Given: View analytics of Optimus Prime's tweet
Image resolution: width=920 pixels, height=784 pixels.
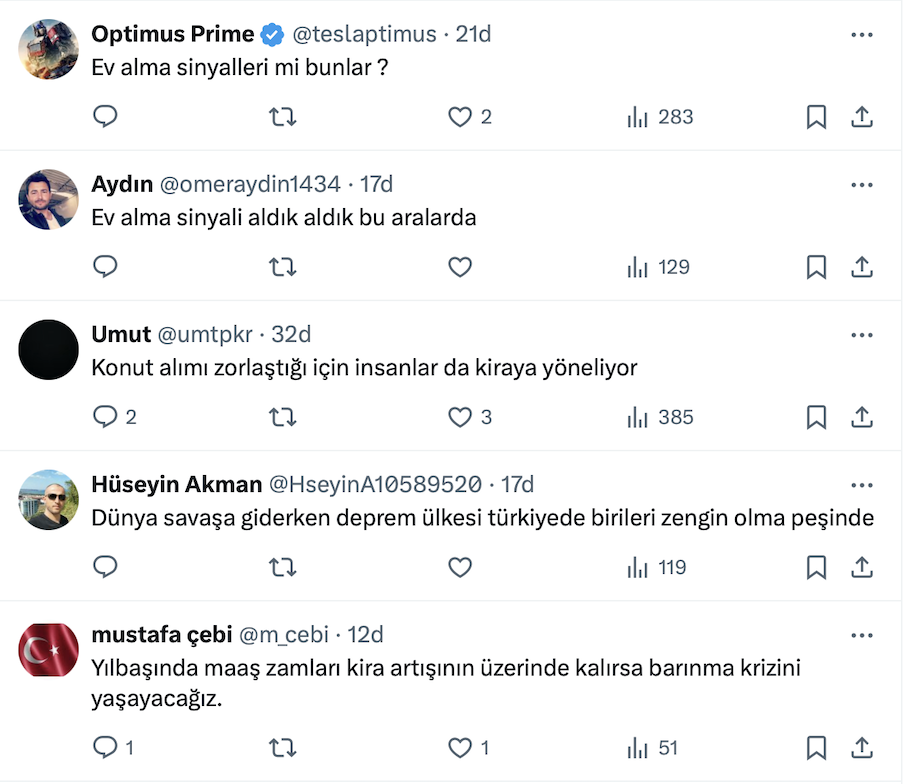Looking at the screenshot, I should [x=660, y=117].
